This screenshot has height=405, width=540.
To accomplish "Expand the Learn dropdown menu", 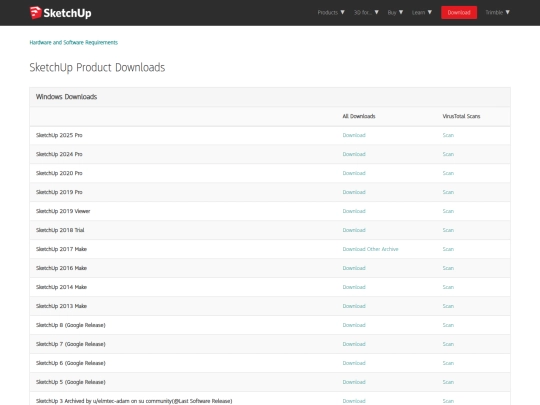I will coord(422,12).
